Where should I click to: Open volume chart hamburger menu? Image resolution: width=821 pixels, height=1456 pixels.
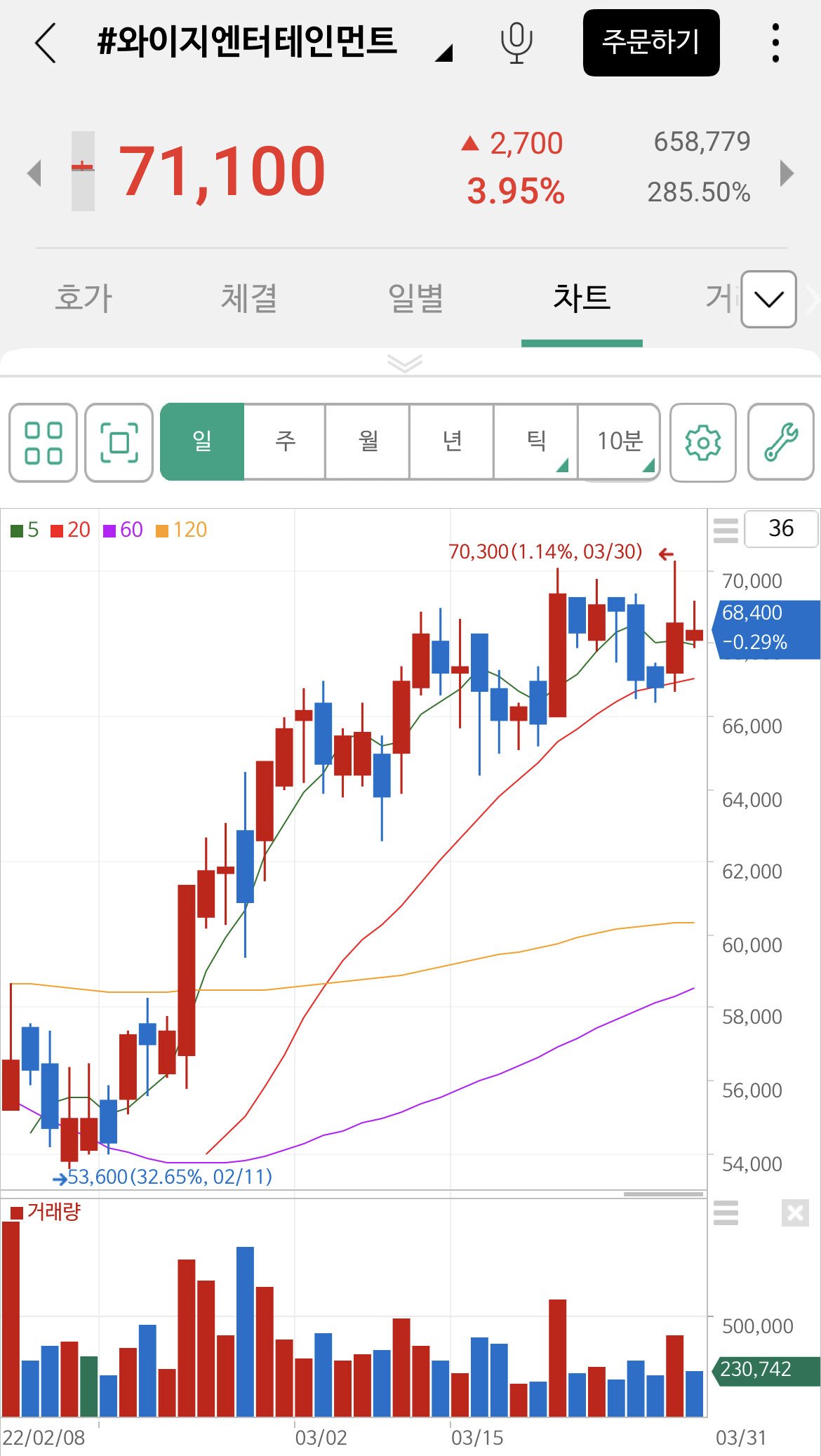coord(726,1213)
